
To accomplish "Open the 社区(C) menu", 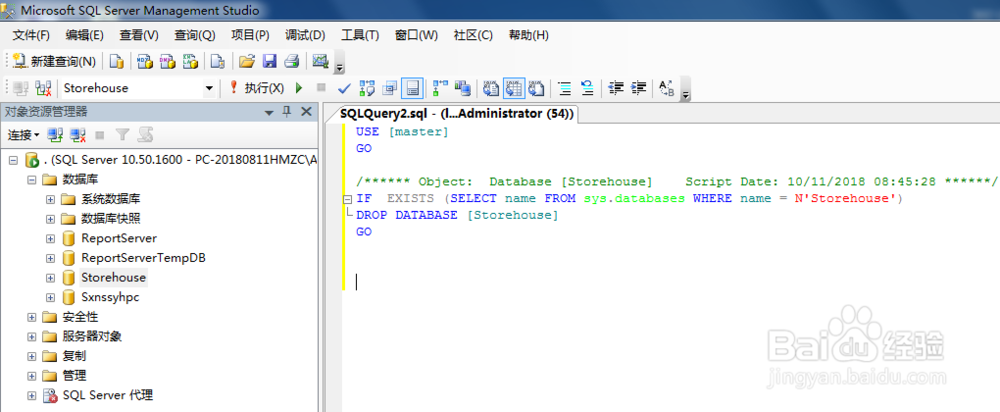I will (473, 35).
